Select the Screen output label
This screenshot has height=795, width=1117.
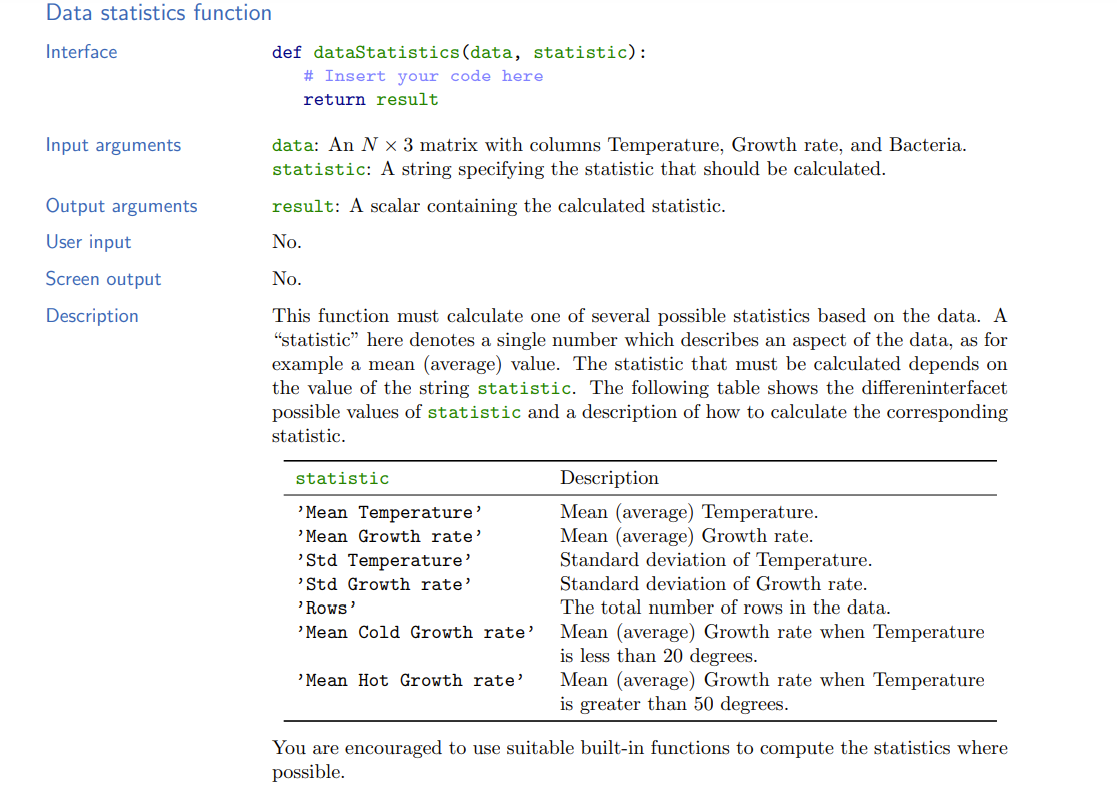click(x=101, y=278)
